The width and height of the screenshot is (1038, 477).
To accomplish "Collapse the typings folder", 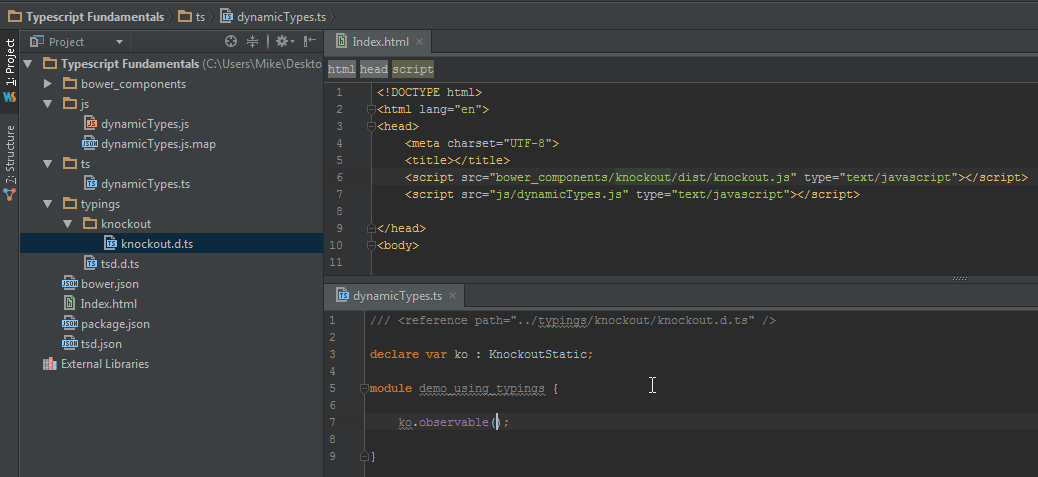I will point(48,204).
